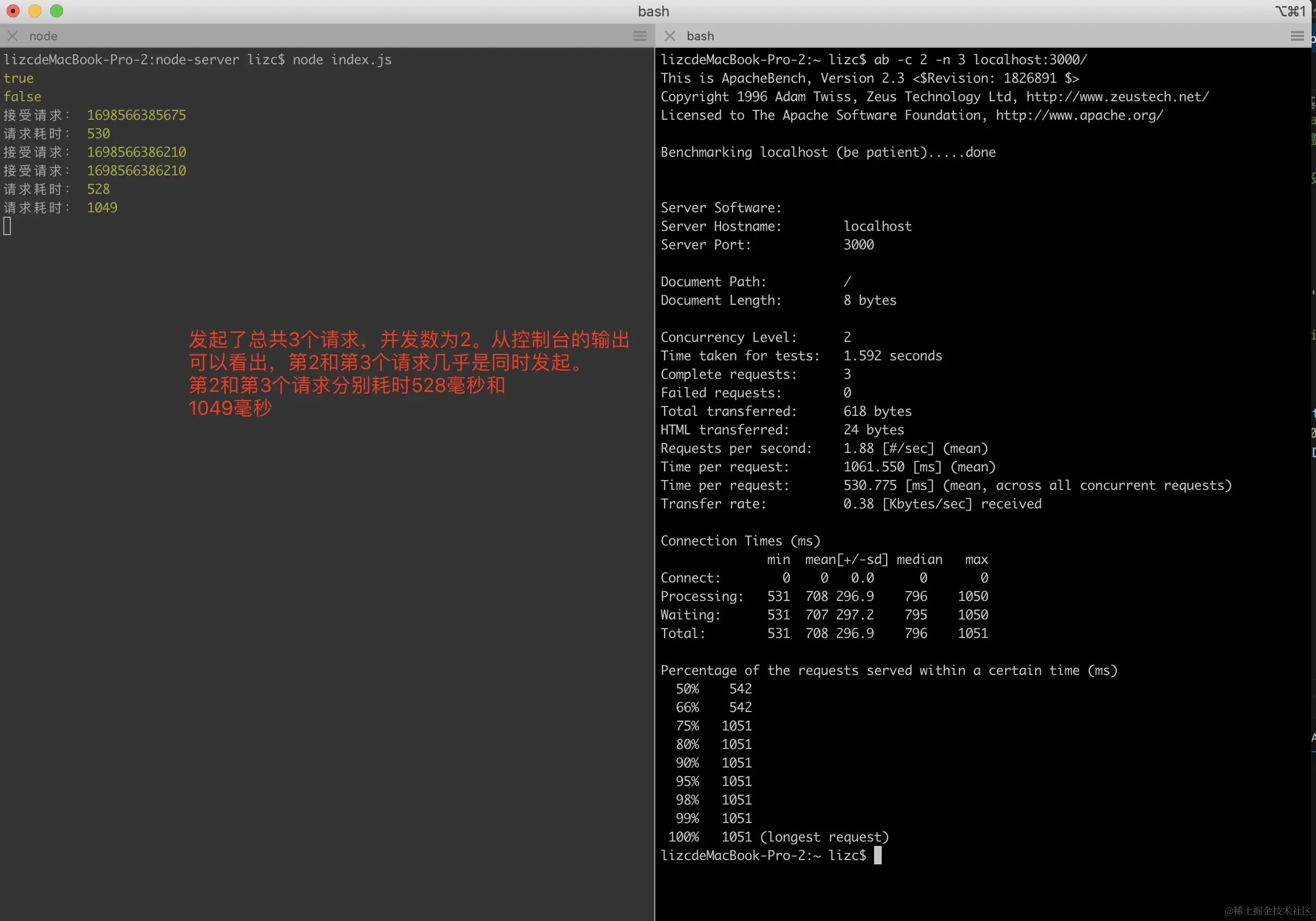The height and width of the screenshot is (921, 1316).
Task: Click the ⌥⌘1 window shortcut indicator
Action: [x=1290, y=11]
